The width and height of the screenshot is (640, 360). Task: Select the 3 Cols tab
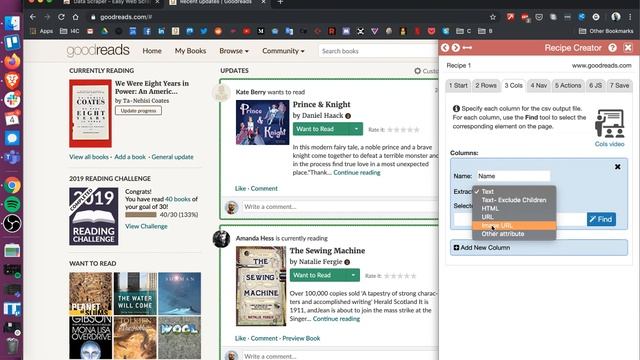click(513, 85)
